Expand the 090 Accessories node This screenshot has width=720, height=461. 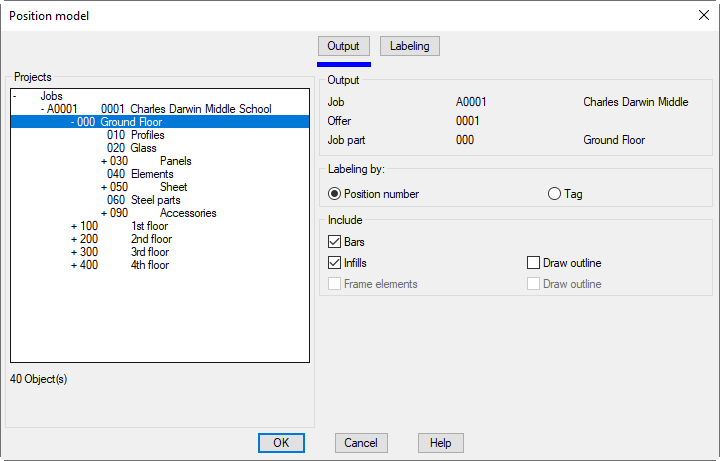[104, 213]
